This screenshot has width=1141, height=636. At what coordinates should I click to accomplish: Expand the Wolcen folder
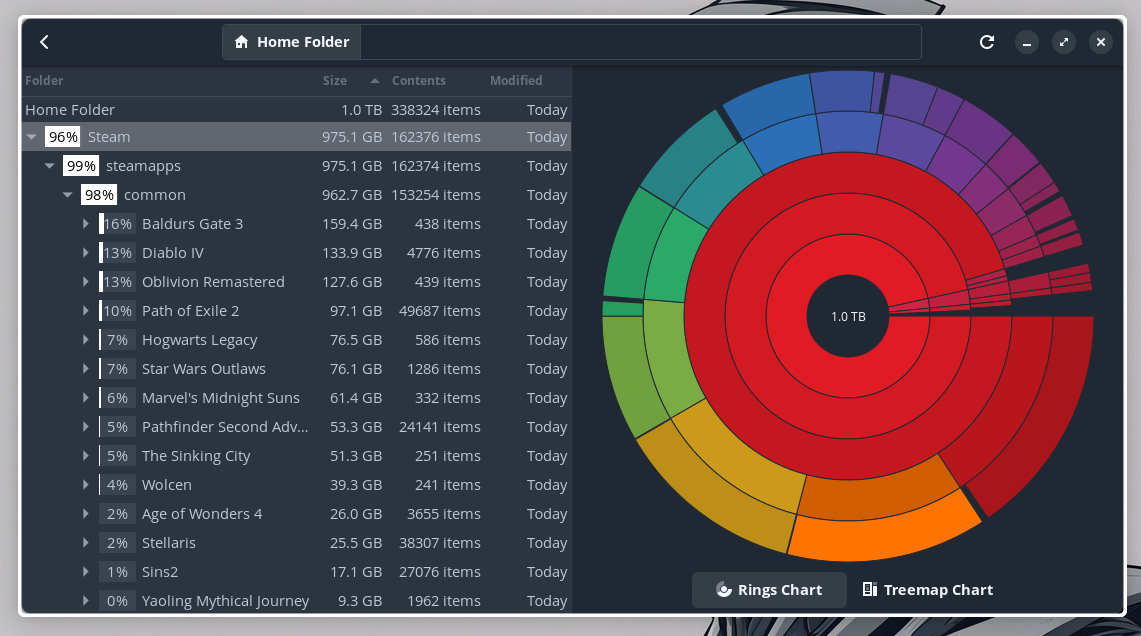pyautogui.click(x=86, y=485)
